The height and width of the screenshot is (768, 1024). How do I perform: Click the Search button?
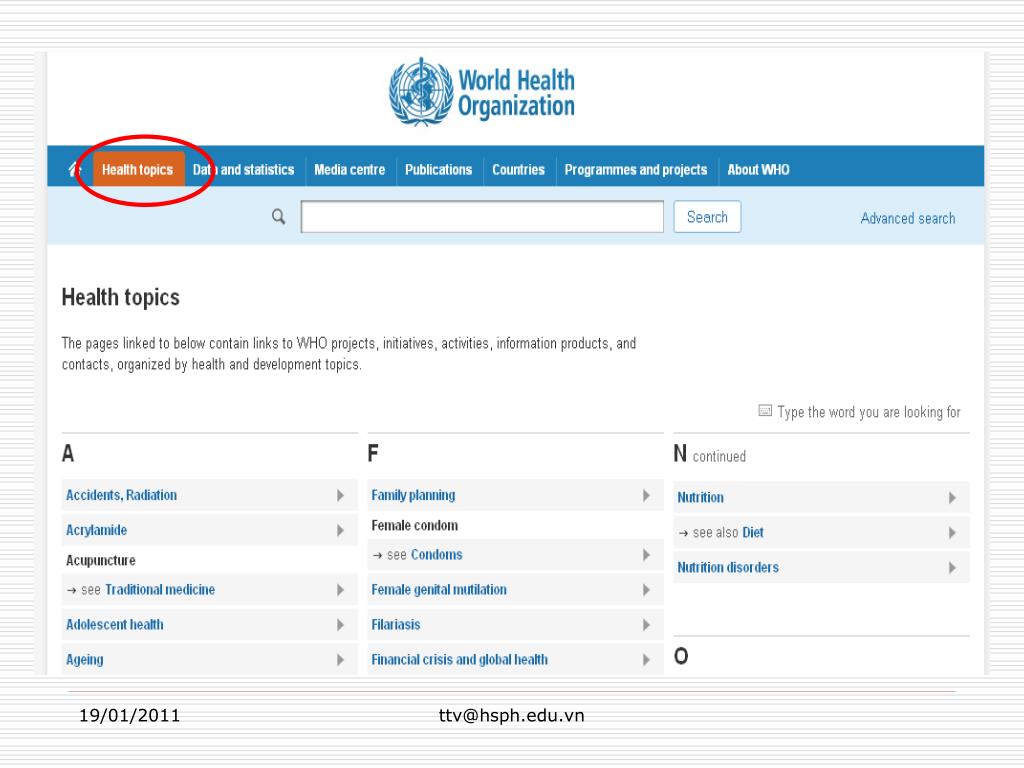(x=707, y=217)
